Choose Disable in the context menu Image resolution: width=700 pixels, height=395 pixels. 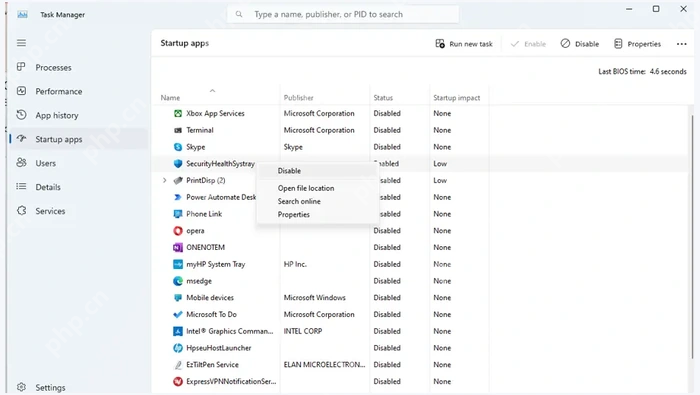tap(317, 170)
